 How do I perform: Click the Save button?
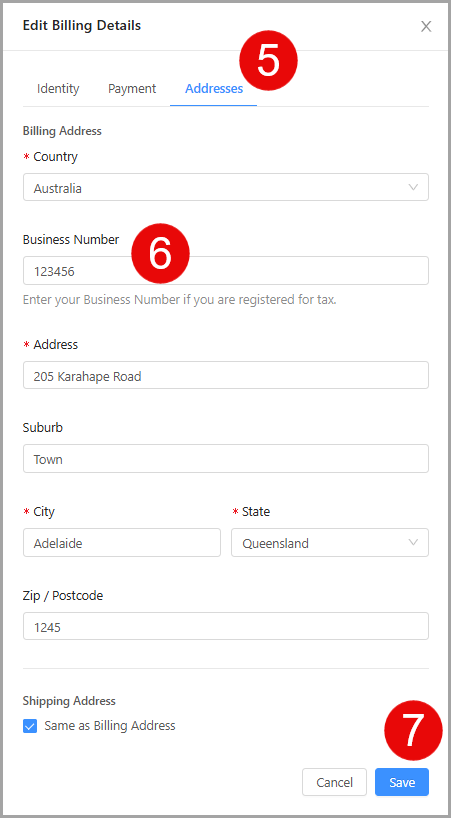(x=402, y=782)
